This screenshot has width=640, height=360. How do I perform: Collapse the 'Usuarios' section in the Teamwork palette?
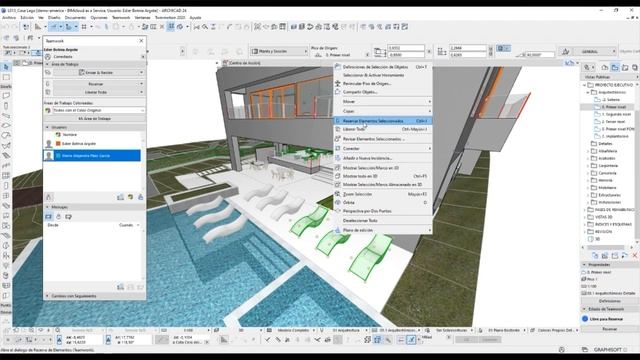pyautogui.click(x=47, y=127)
